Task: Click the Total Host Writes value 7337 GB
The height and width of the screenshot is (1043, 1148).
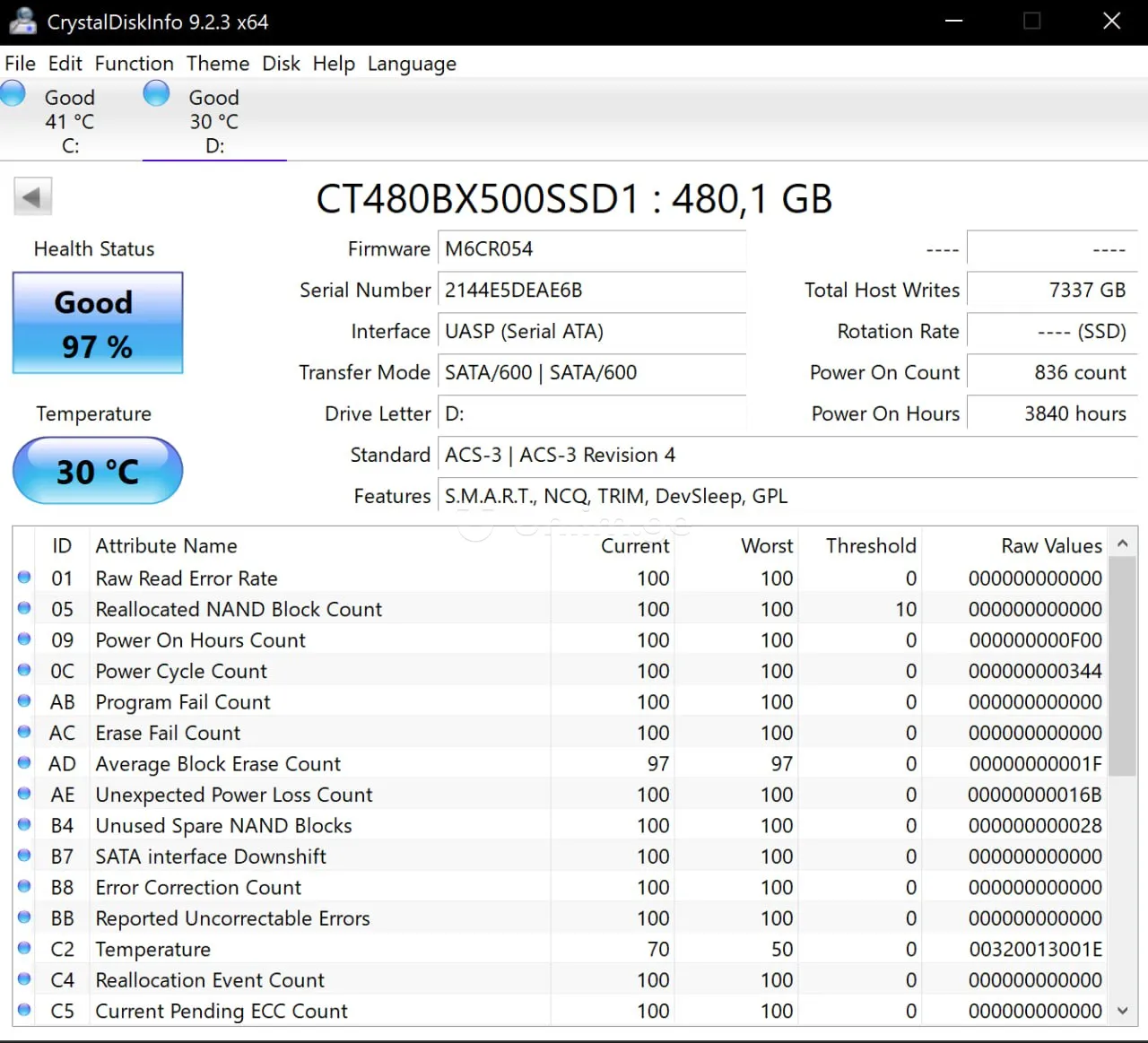Action: point(1052,291)
